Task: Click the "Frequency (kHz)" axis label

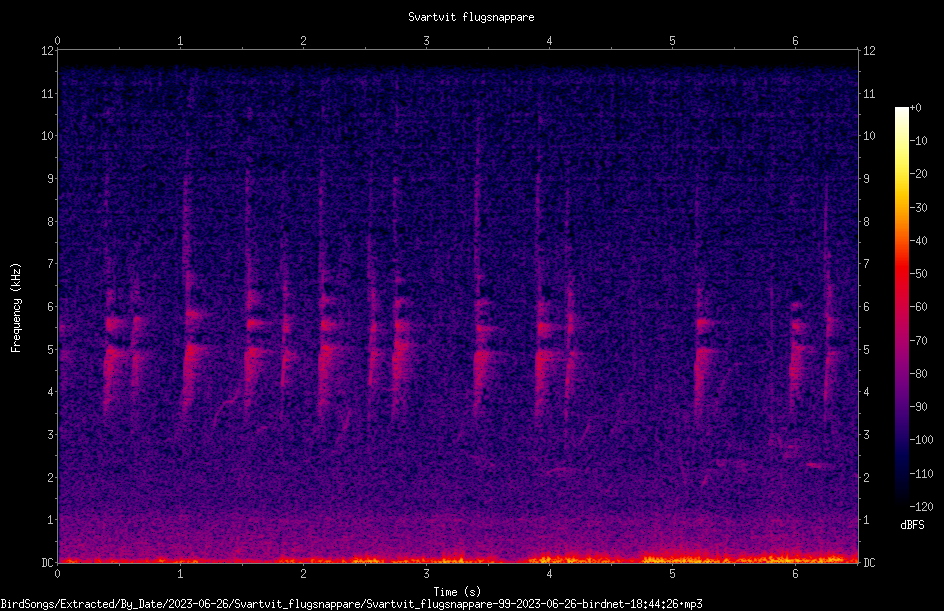Action: (16, 307)
